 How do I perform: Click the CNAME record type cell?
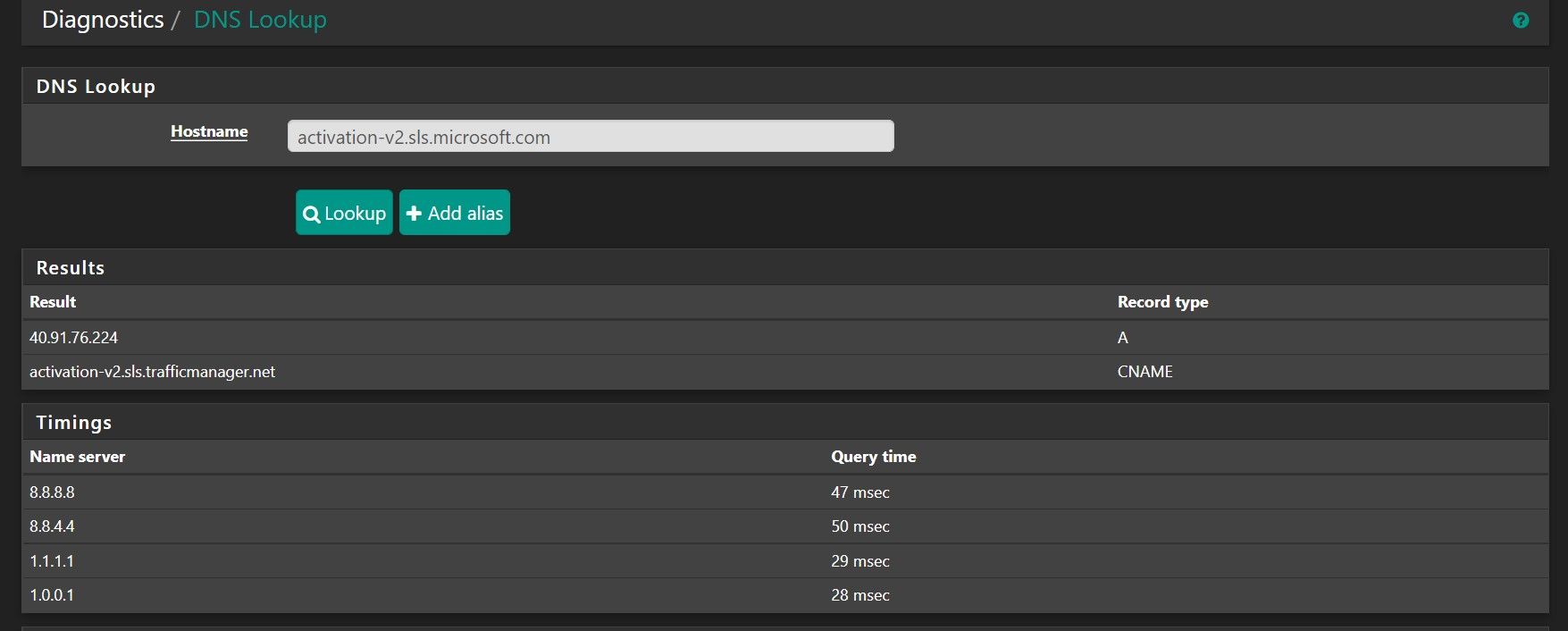click(x=1145, y=372)
